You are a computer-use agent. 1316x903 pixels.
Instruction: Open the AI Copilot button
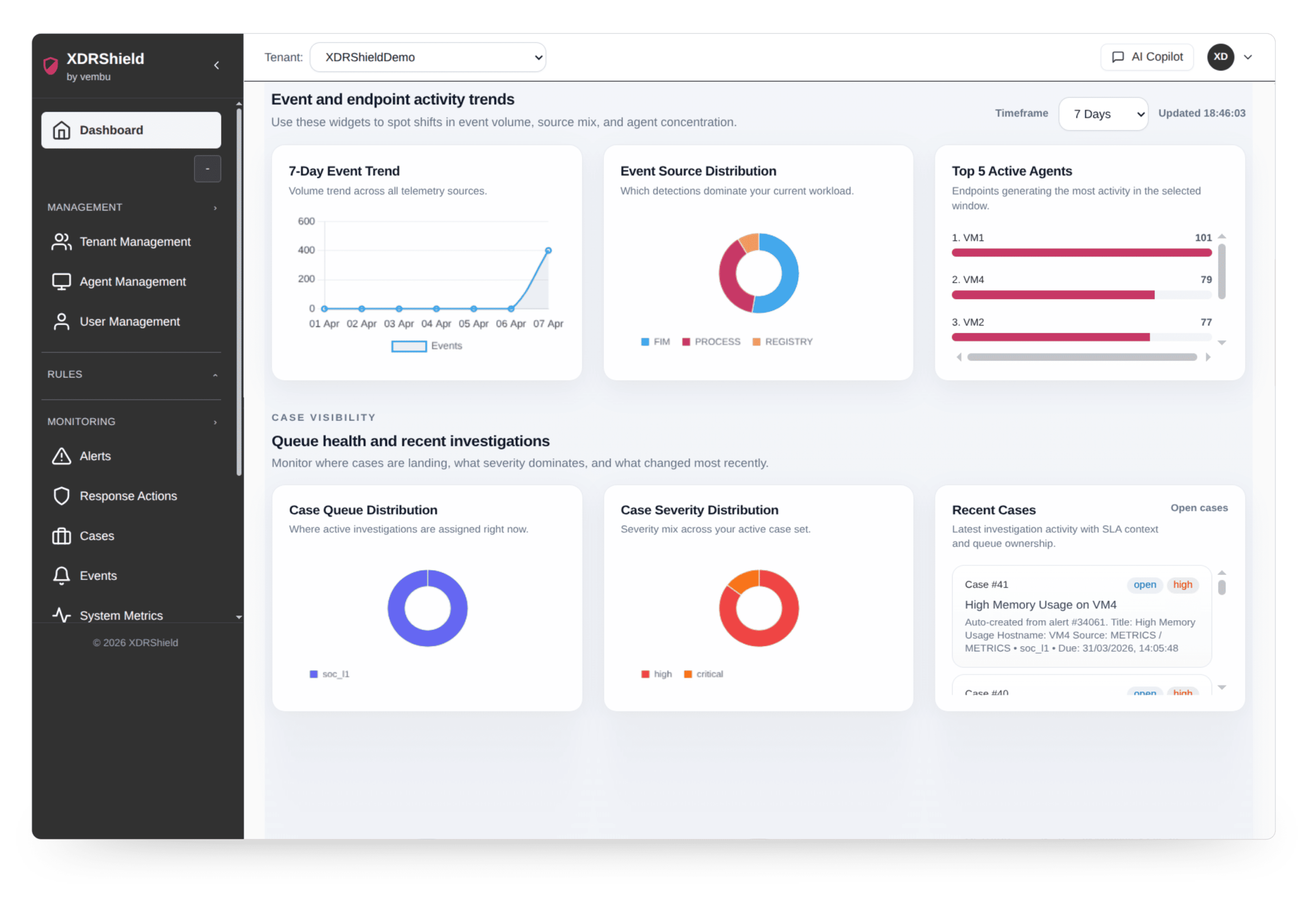point(1147,57)
